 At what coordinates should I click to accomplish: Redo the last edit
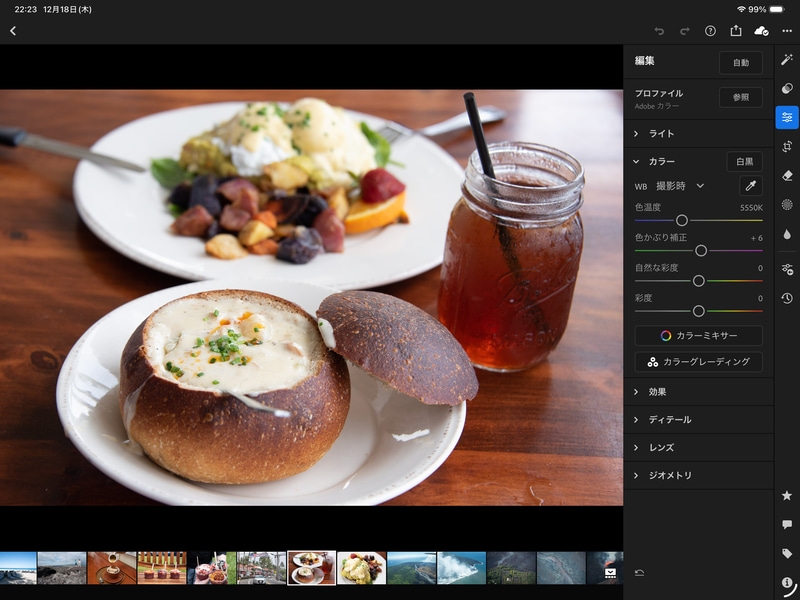(x=685, y=31)
